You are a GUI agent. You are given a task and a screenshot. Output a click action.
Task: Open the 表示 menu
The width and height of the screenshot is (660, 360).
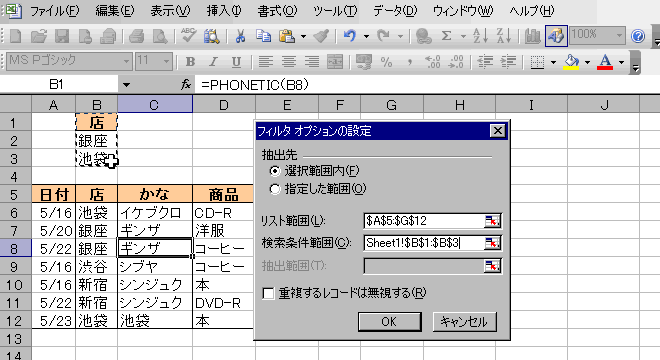tap(170, 11)
